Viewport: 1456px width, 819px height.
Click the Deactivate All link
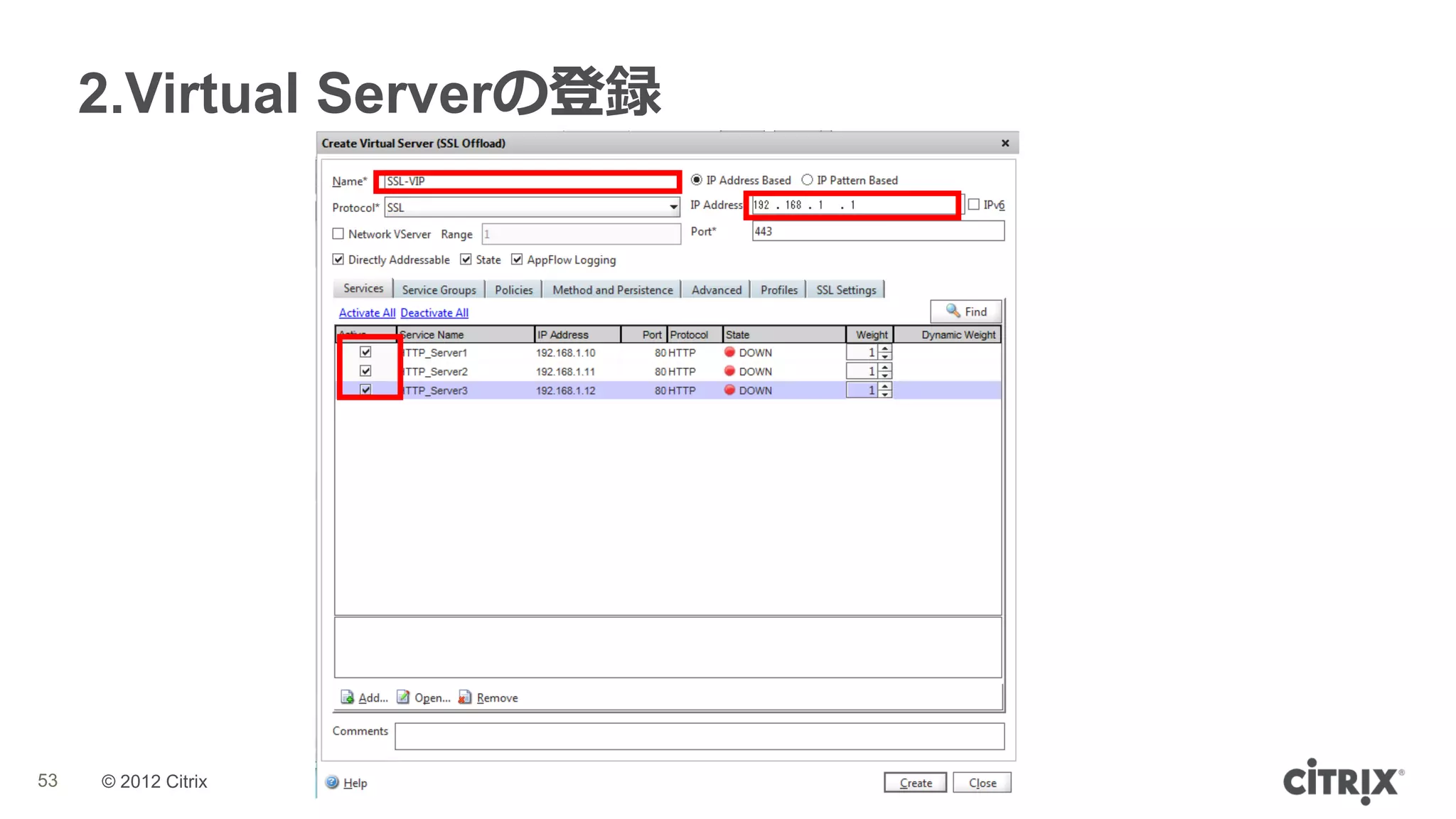434,313
